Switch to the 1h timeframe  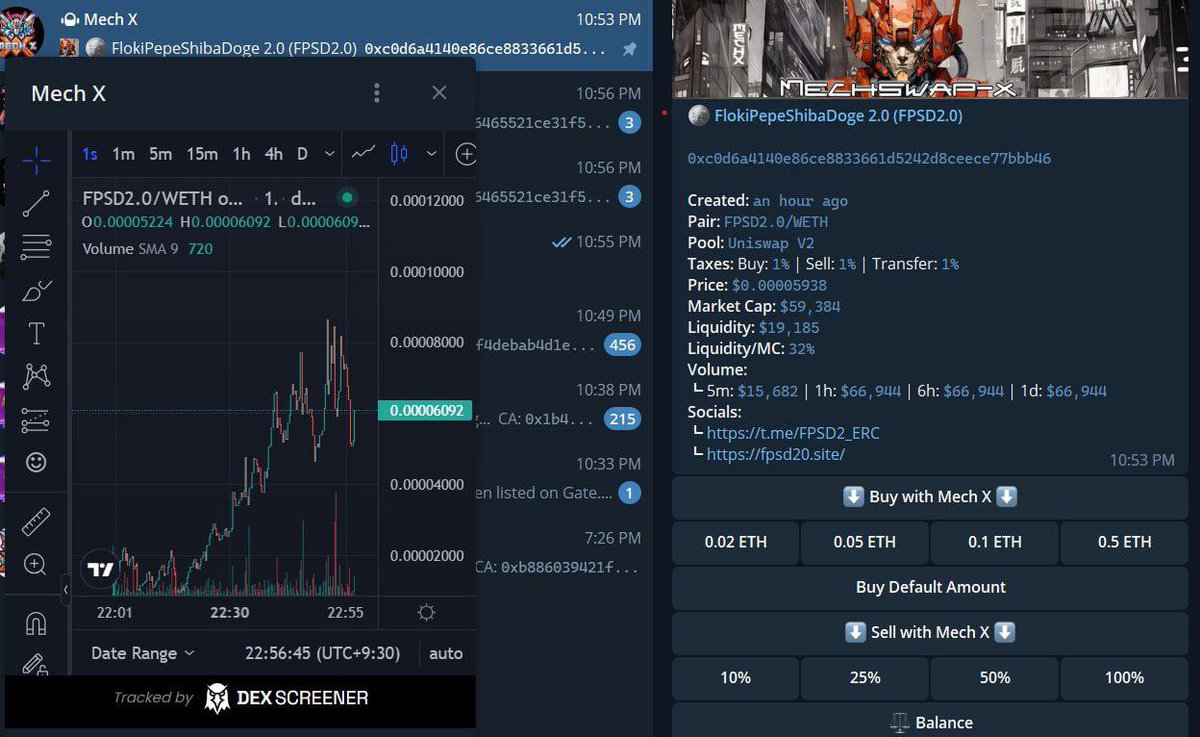pyautogui.click(x=241, y=153)
